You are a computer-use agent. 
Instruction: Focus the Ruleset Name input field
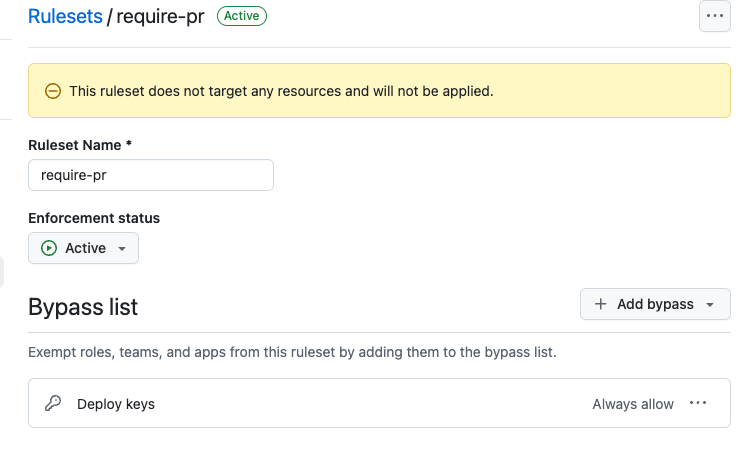[x=151, y=175]
